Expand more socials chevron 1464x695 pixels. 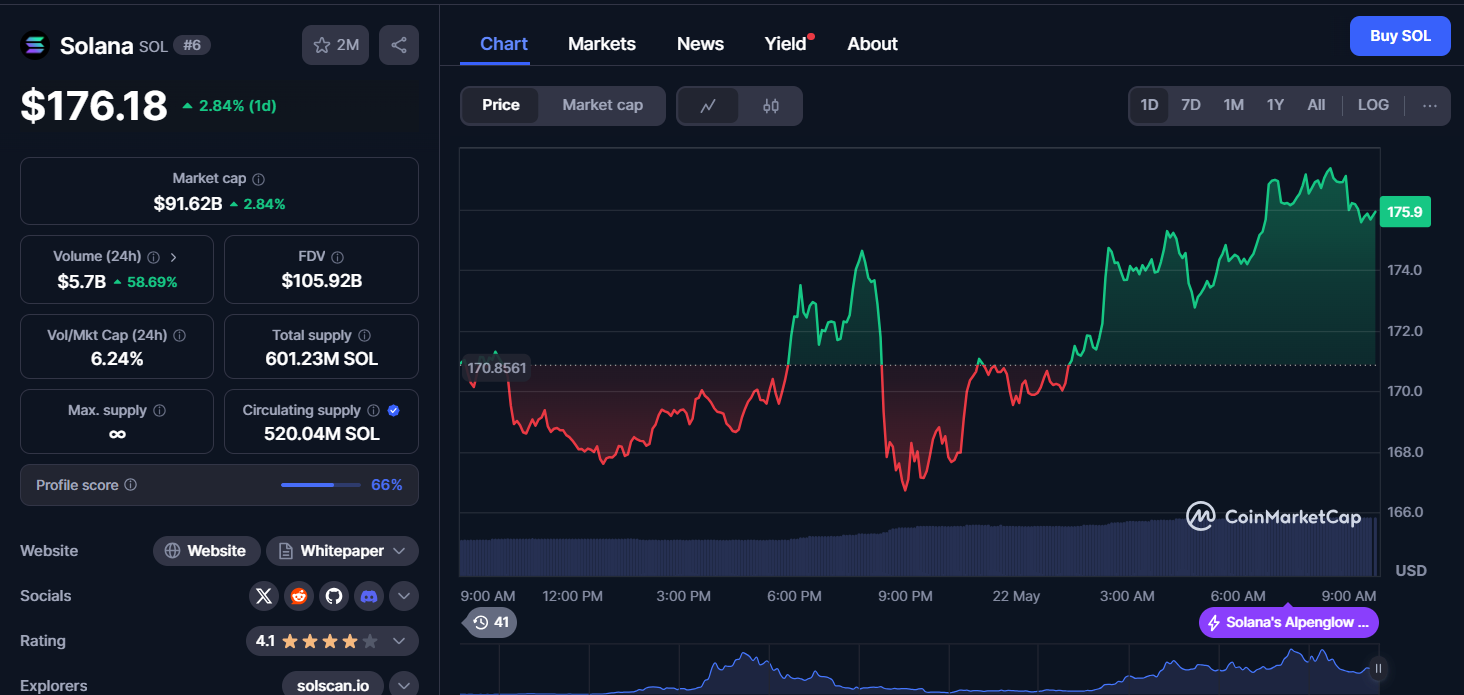pyautogui.click(x=403, y=597)
